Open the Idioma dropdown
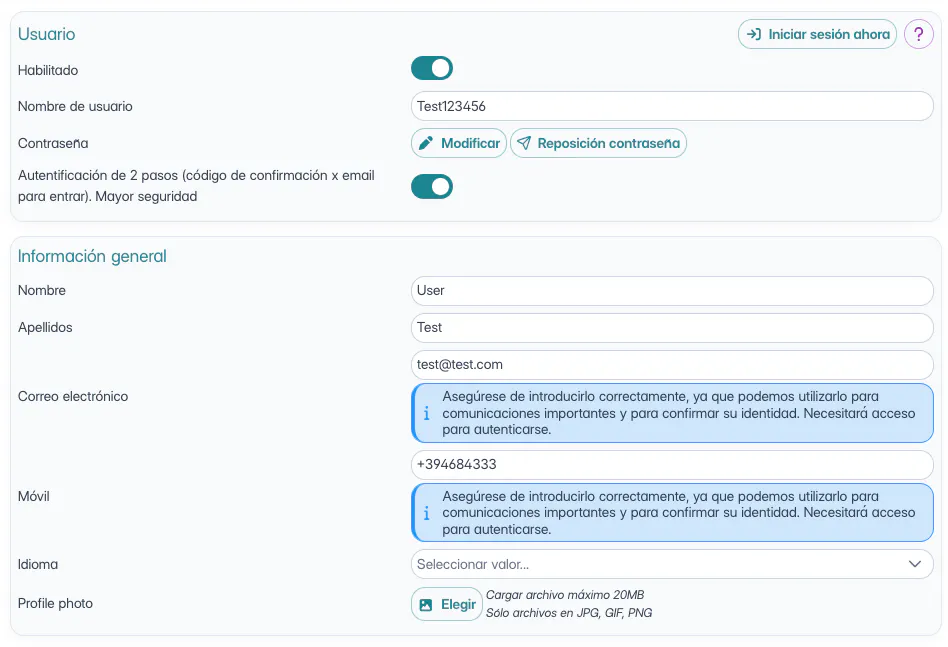 [x=660, y=564]
